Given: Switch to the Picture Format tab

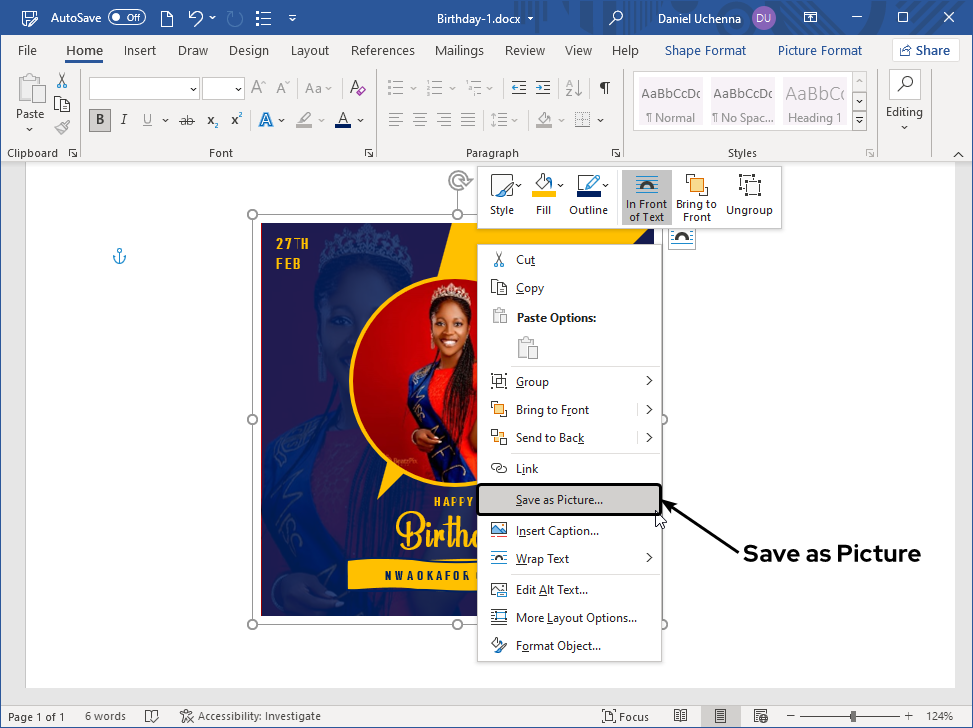Looking at the screenshot, I should pos(819,51).
